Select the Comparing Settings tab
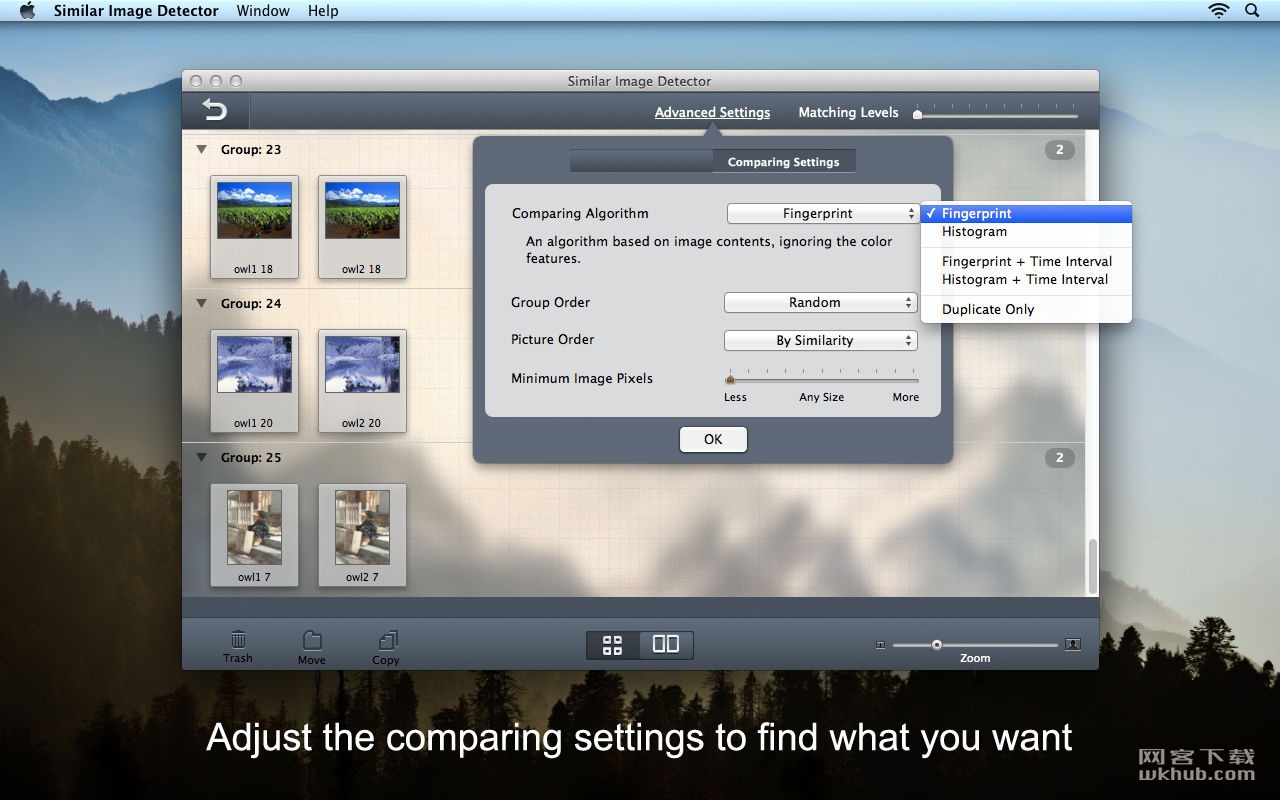This screenshot has width=1280, height=800. [x=784, y=162]
